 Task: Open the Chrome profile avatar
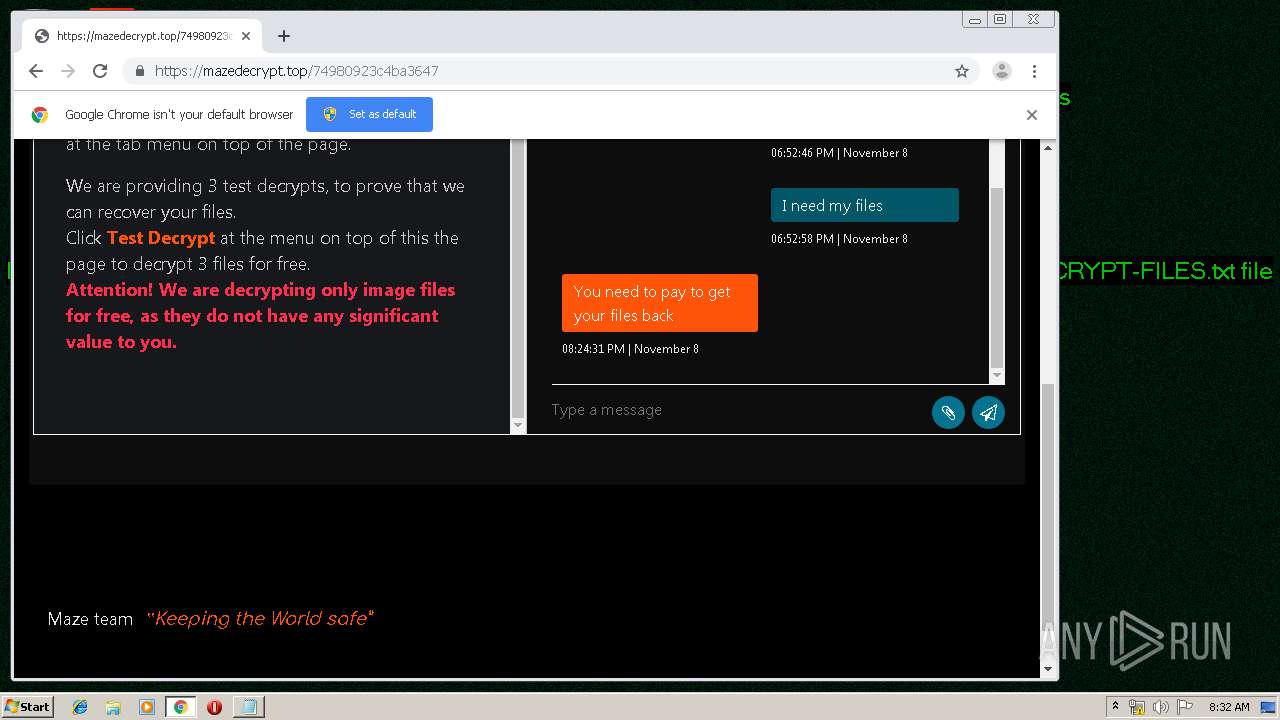1001,71
